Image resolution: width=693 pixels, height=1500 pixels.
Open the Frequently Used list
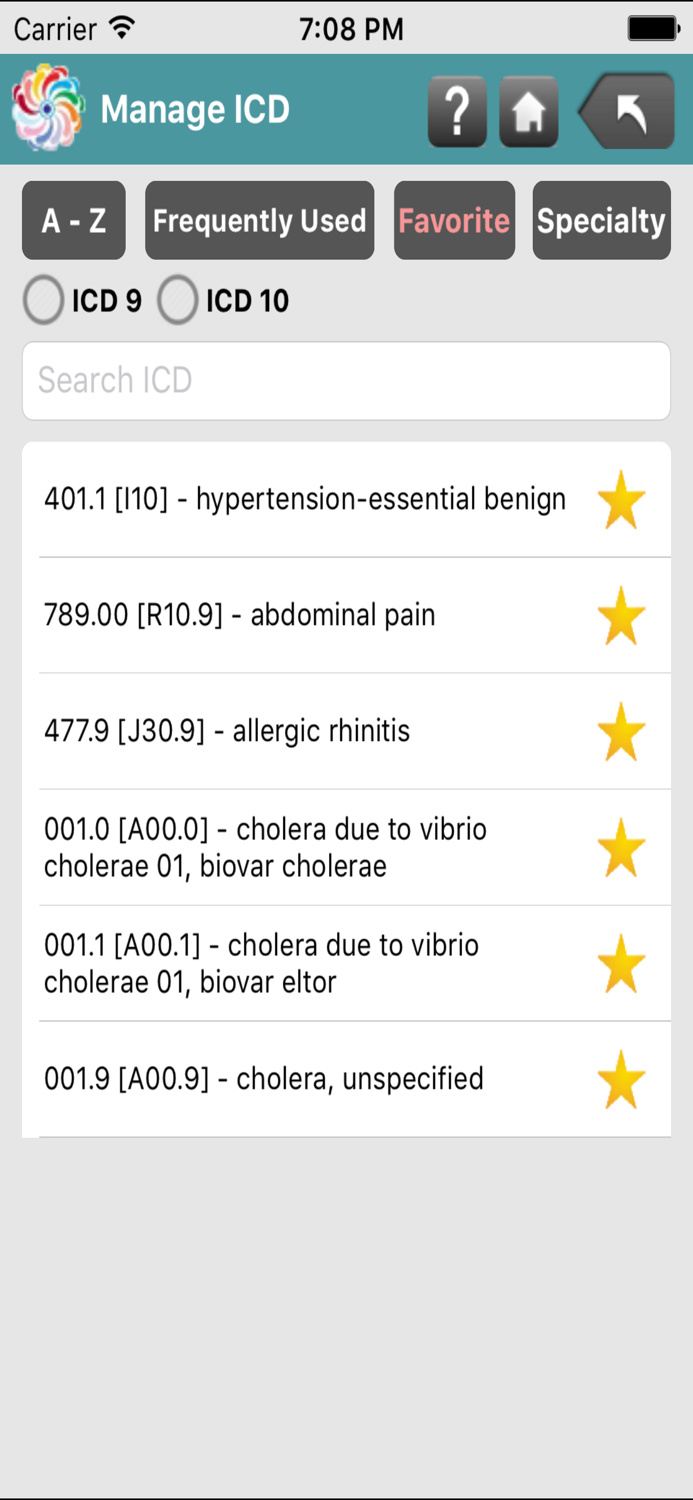tap(259, 220)
